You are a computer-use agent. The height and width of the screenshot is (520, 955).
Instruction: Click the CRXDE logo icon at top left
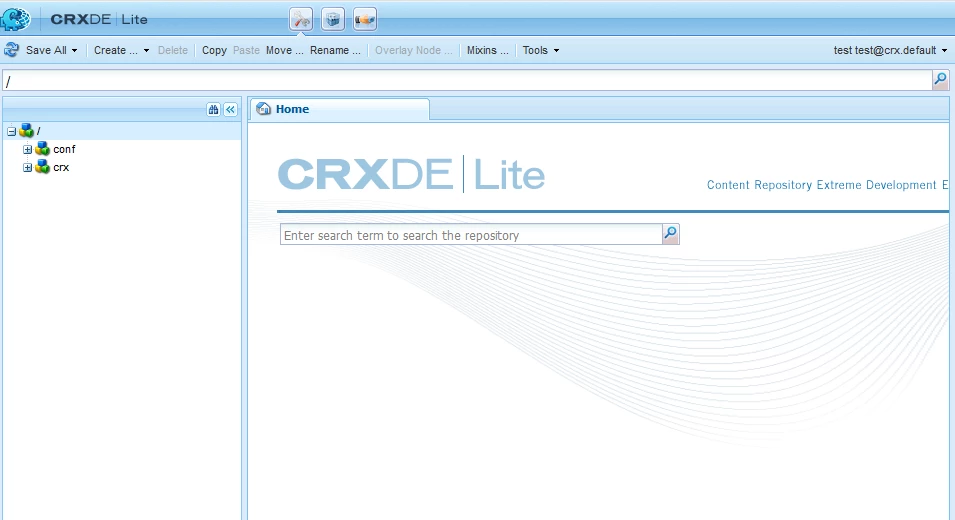pyautogui.click(x=15, y=19)
